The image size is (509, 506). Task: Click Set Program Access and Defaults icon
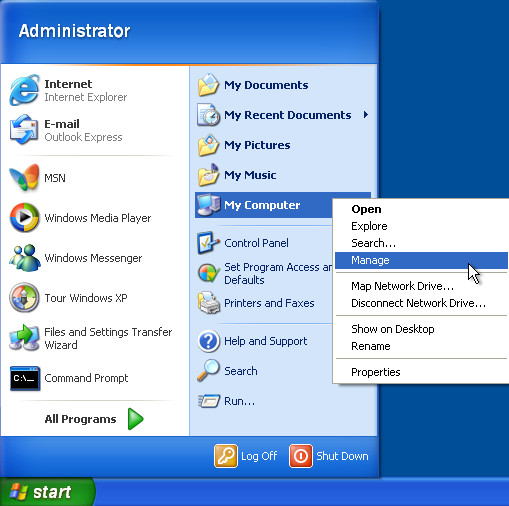pos(209,273)
